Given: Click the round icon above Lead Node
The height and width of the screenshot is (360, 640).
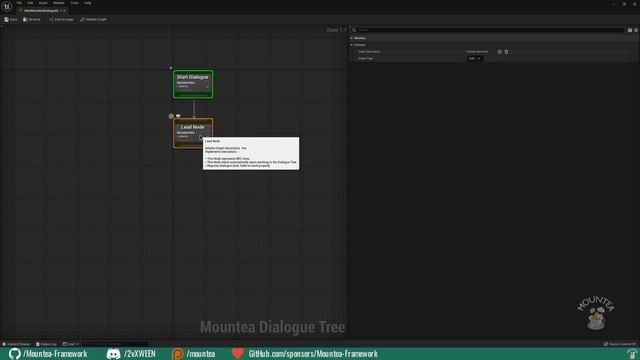Looking at the screenshot, I should coord(171,116).
